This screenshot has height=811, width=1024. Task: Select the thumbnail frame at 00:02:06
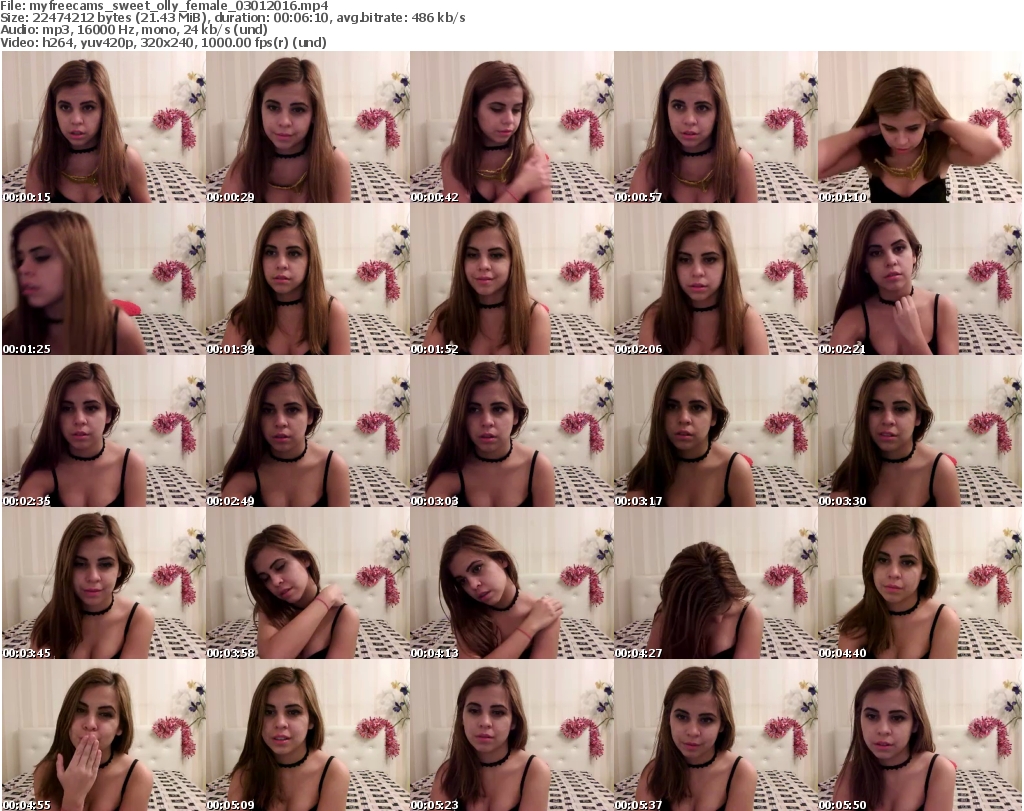pos(716,279)
